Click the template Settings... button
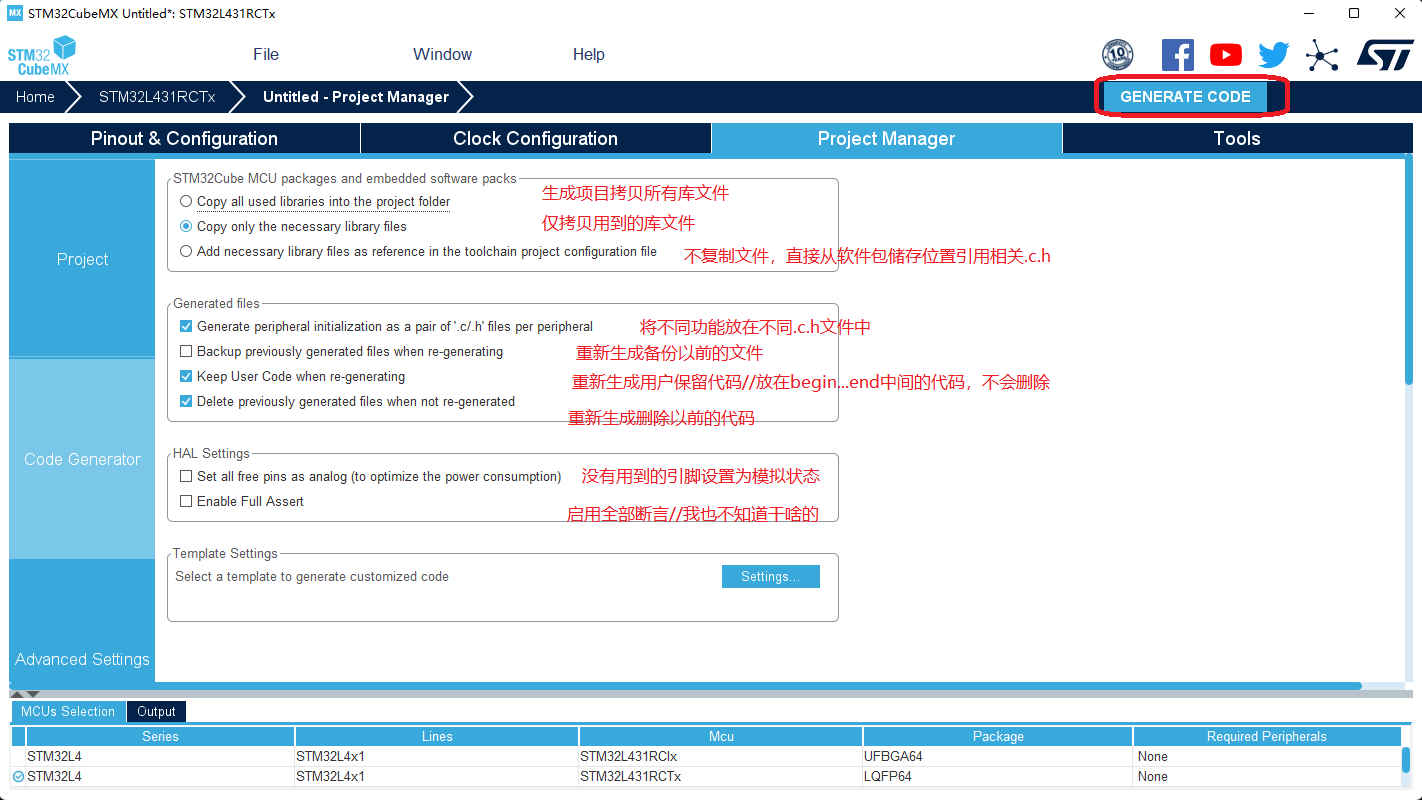This screenshot has width=1422, height=800. coord(770,576)
